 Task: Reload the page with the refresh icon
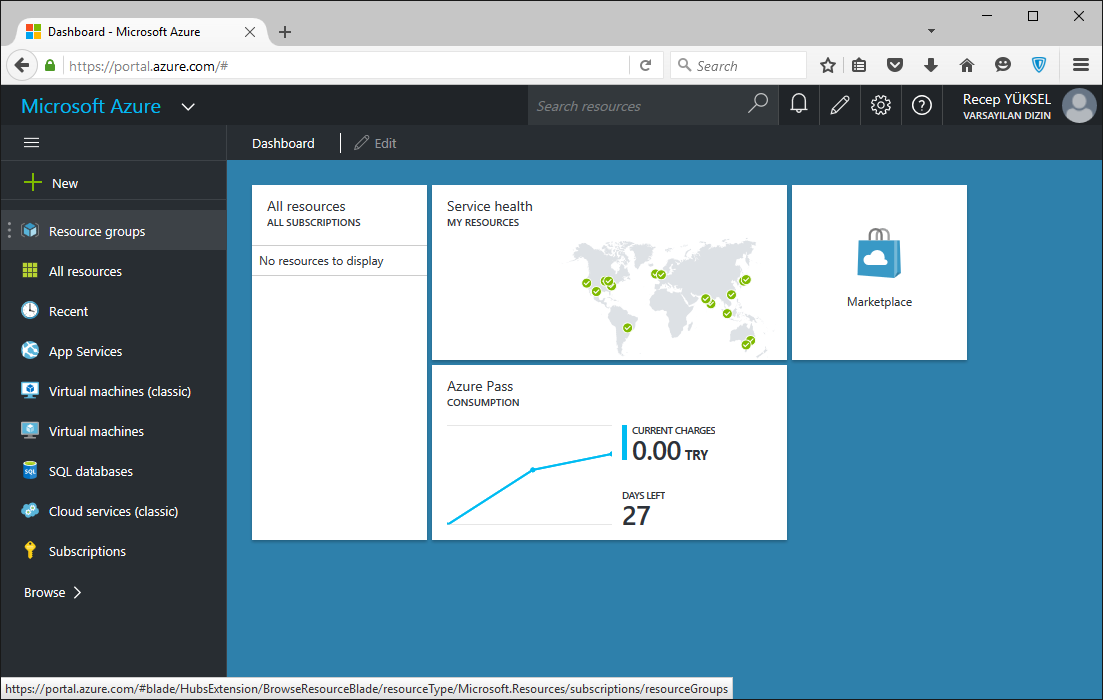646,65
